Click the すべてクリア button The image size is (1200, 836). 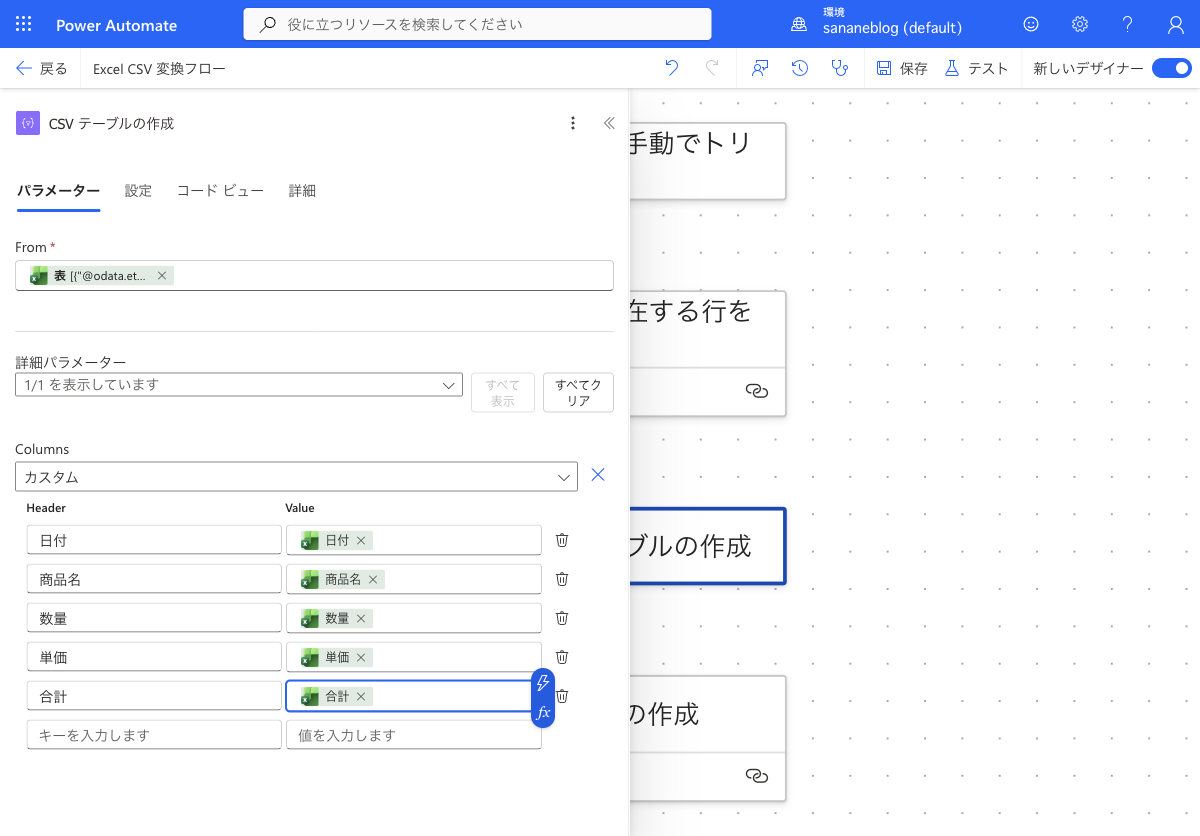pos(578,392)
